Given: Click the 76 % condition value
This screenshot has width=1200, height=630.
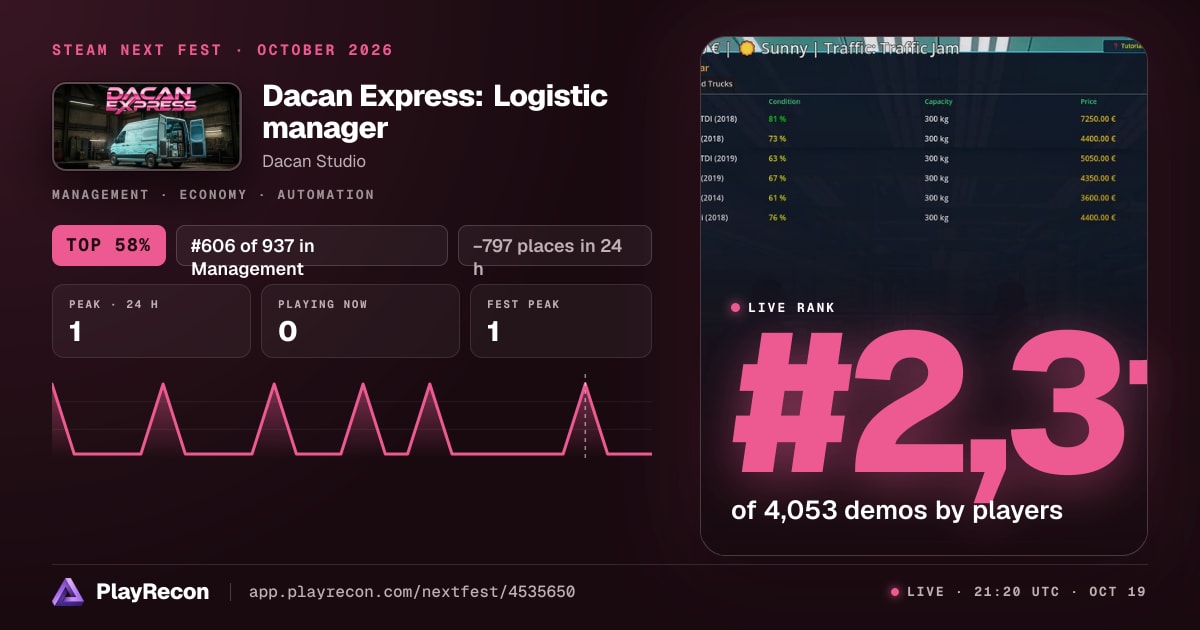Looking at the screenshot, I should (776, 217).
